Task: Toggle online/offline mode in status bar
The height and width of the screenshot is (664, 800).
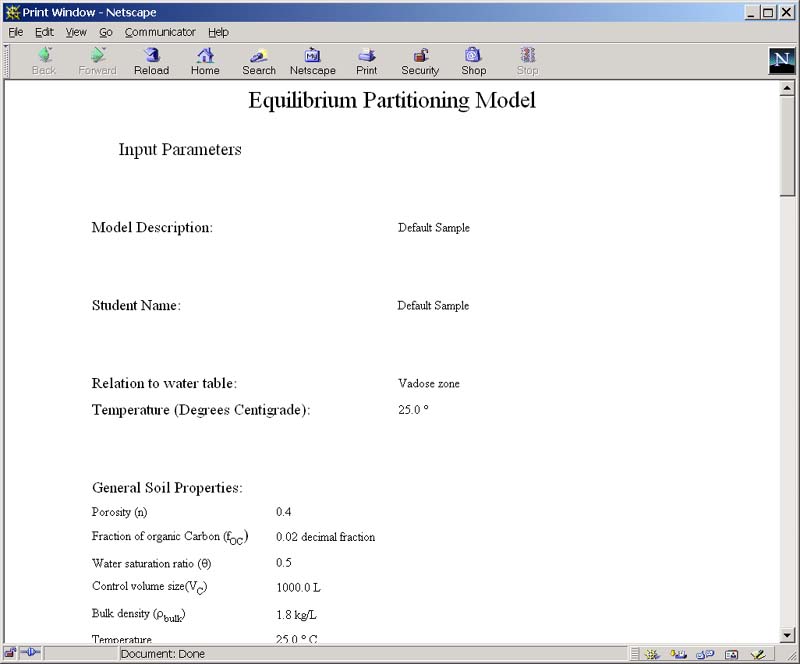Action: 30,653
